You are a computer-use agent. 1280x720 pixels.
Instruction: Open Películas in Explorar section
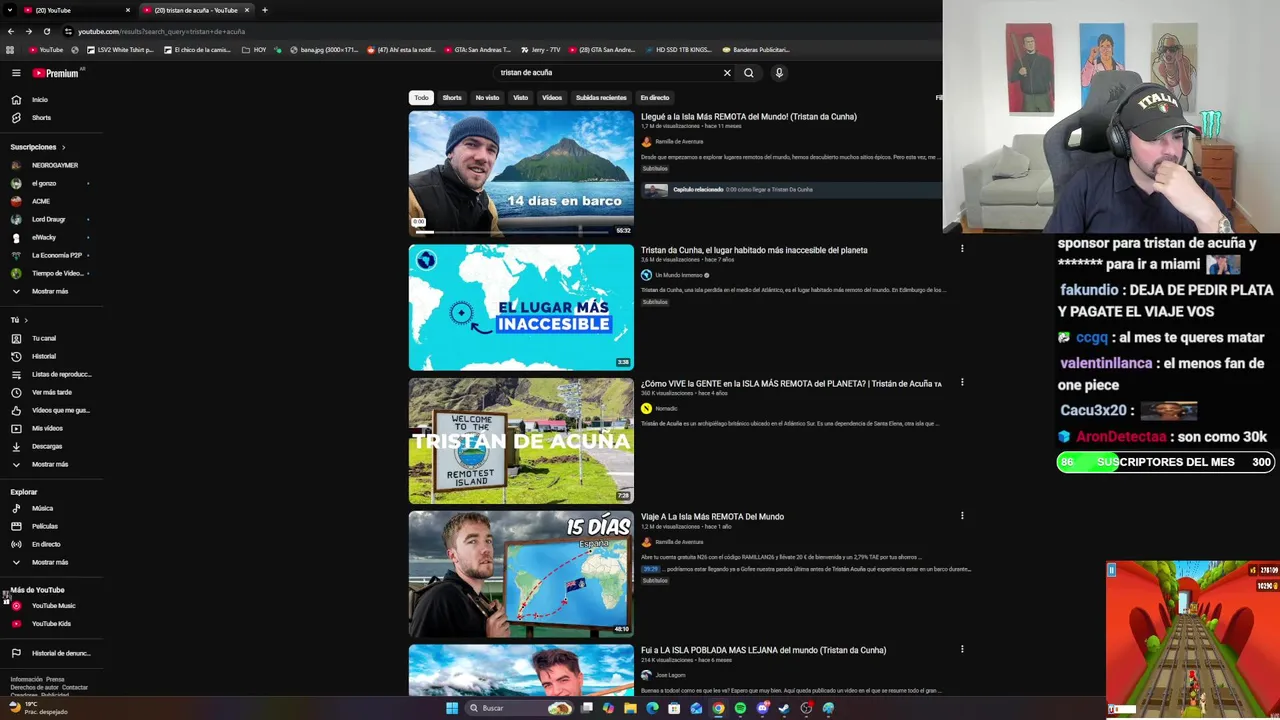[x=45, y=526]
